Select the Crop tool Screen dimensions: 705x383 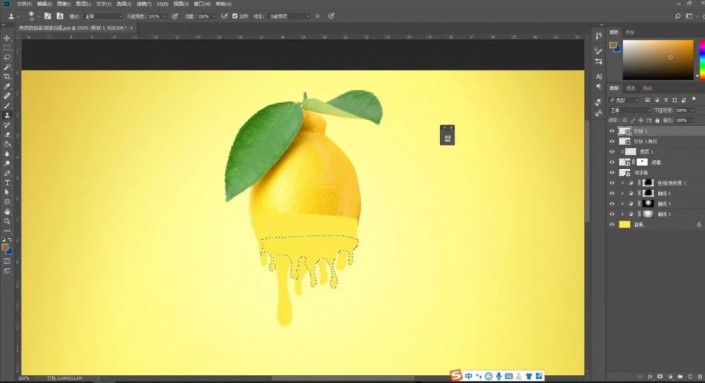(x=7, y=77)
